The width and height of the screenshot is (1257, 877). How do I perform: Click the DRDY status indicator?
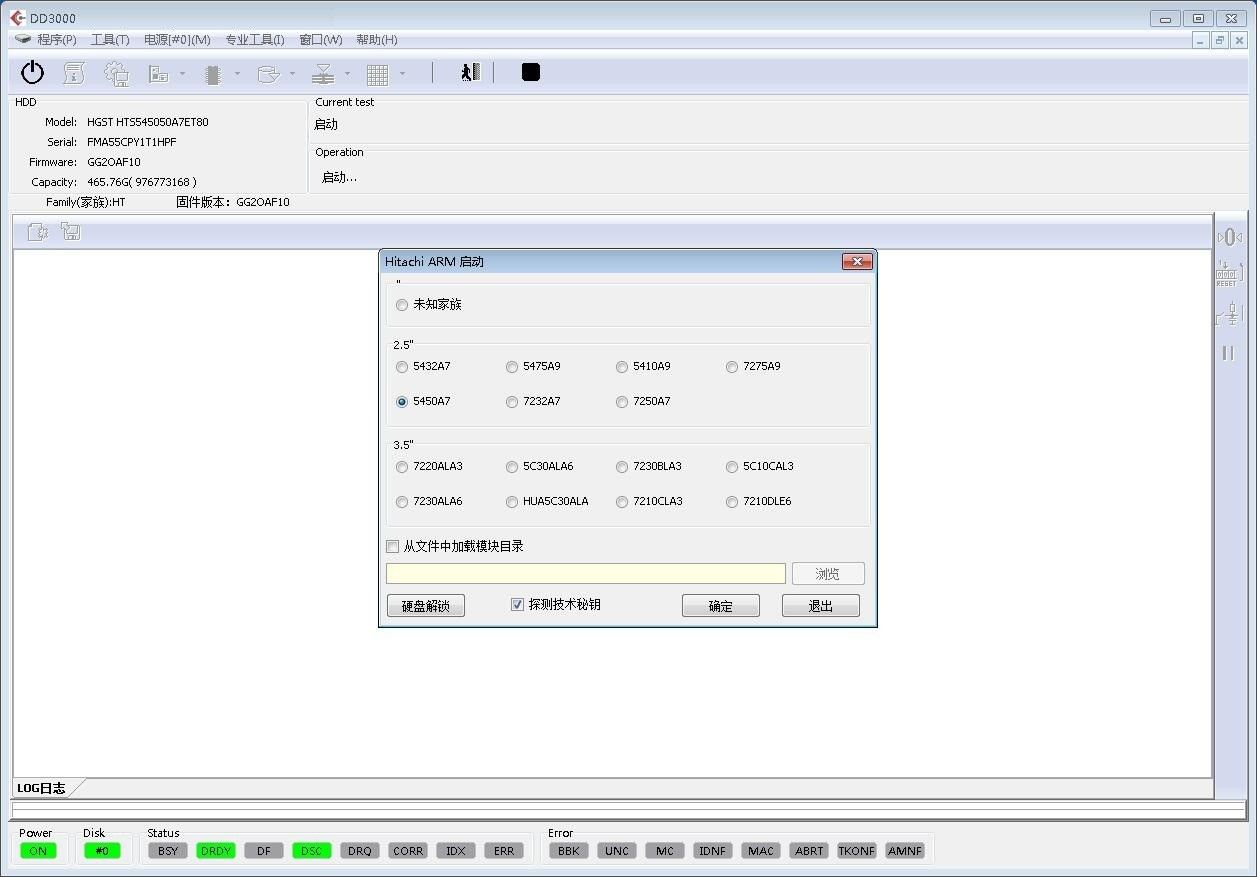[216, 851]
